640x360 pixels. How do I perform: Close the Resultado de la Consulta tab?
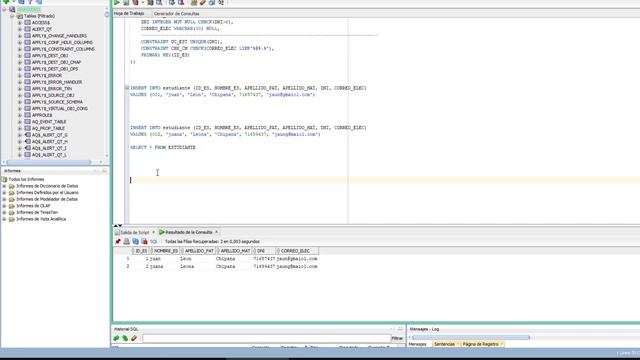pyautogui.click(x=217, y=232)
